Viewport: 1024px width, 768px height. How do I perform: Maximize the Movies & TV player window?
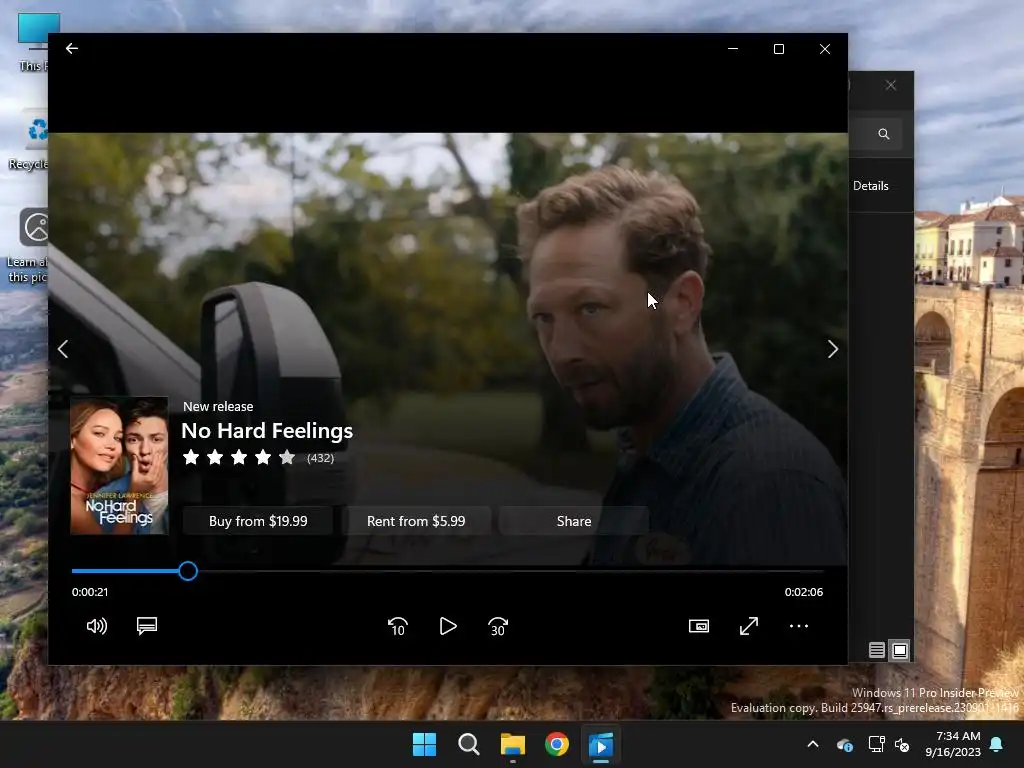(x=778, y=49)
